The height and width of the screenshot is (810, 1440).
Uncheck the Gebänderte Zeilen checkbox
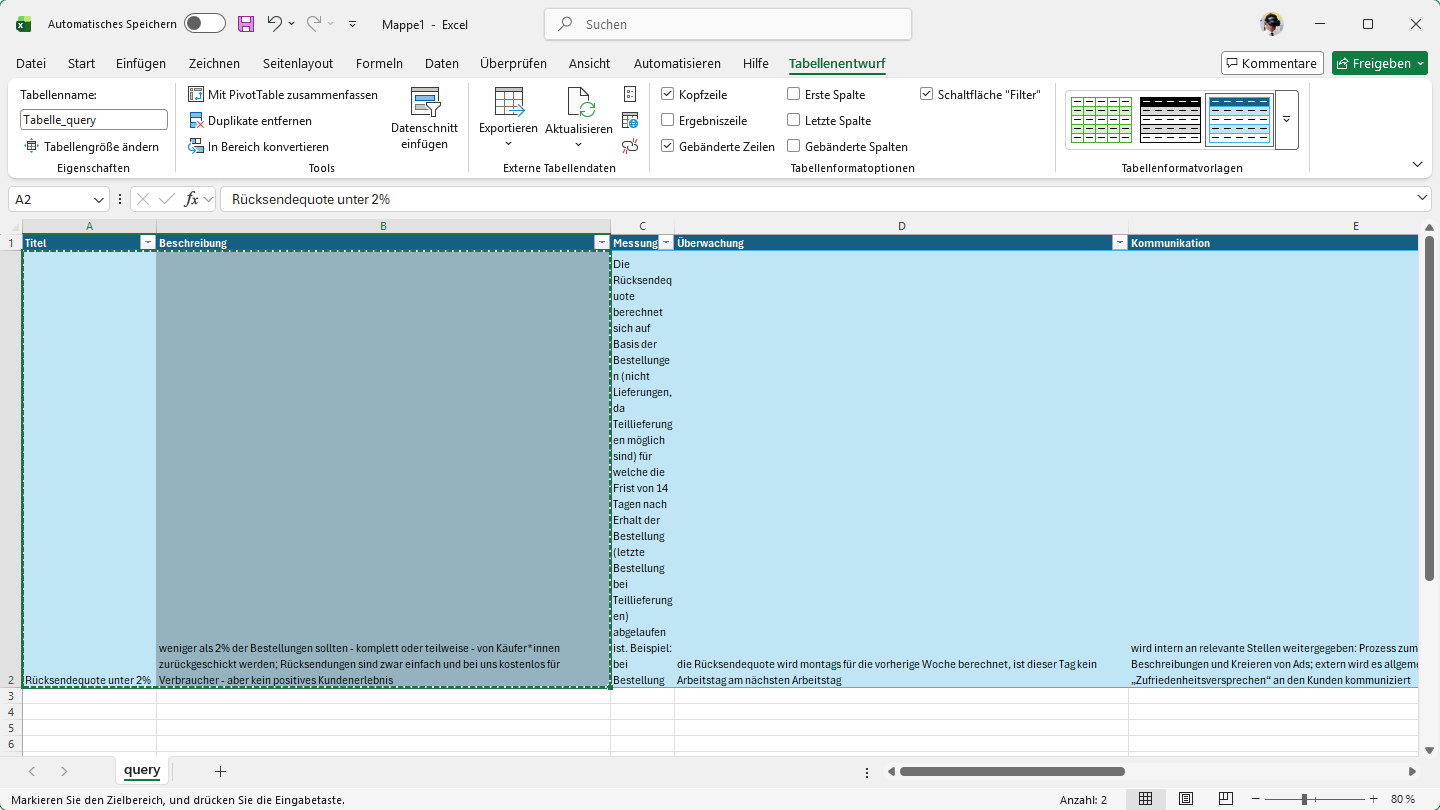click(x=668, y=146)
